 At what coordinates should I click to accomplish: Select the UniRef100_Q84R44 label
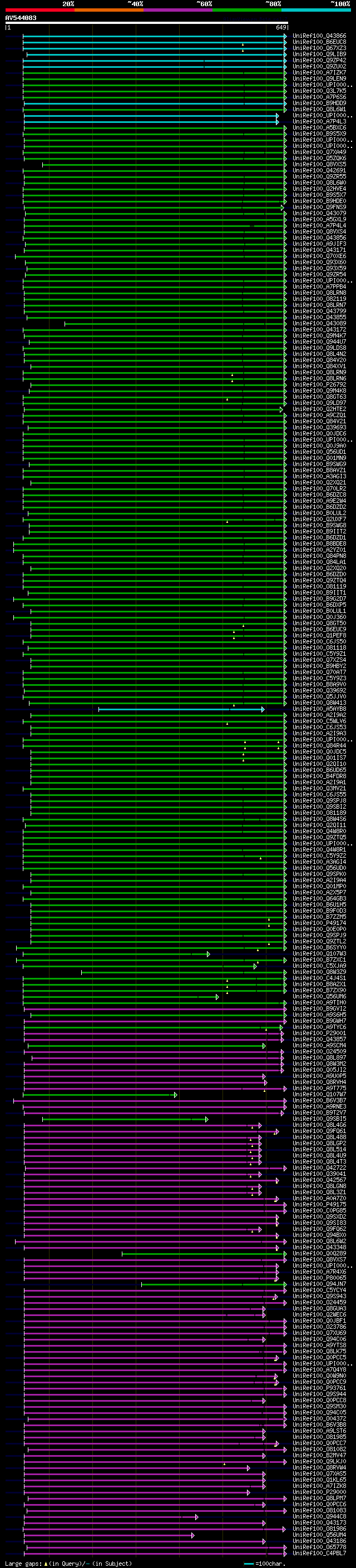[x=319, y=746]
